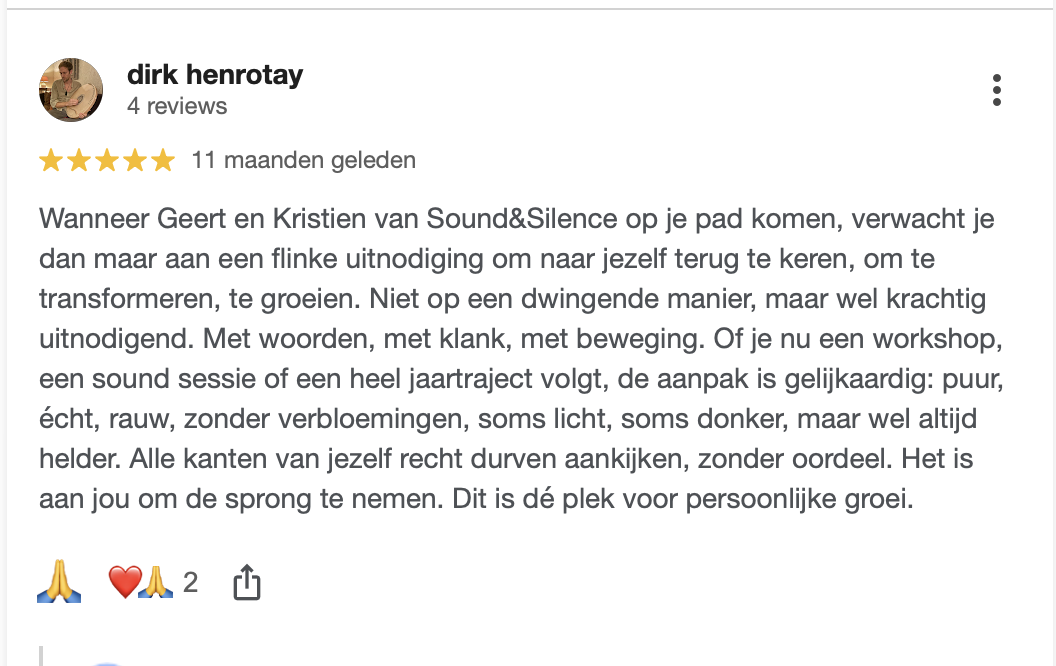Click the first gold rating star

point(51,160)
